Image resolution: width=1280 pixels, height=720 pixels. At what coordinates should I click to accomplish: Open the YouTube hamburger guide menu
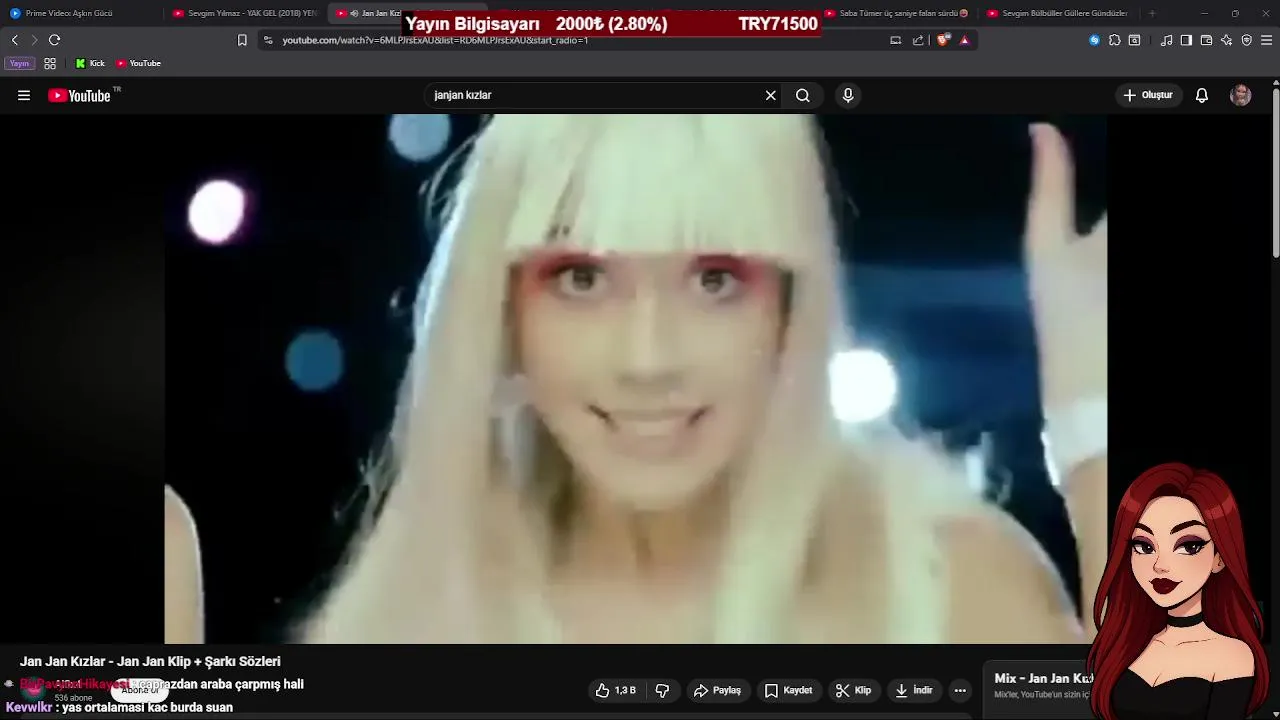pos(24,95)
